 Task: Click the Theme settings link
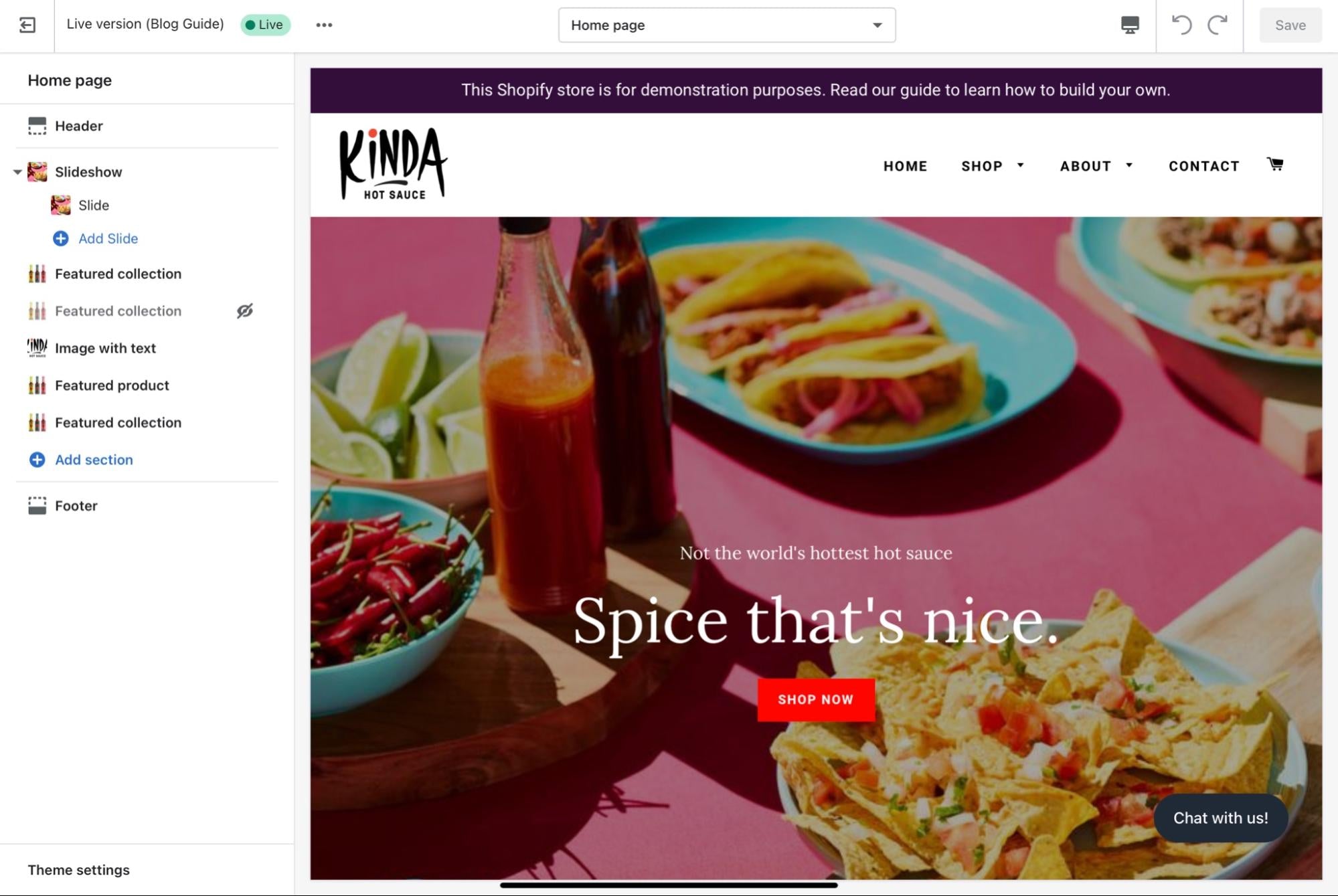click(79, 870)
